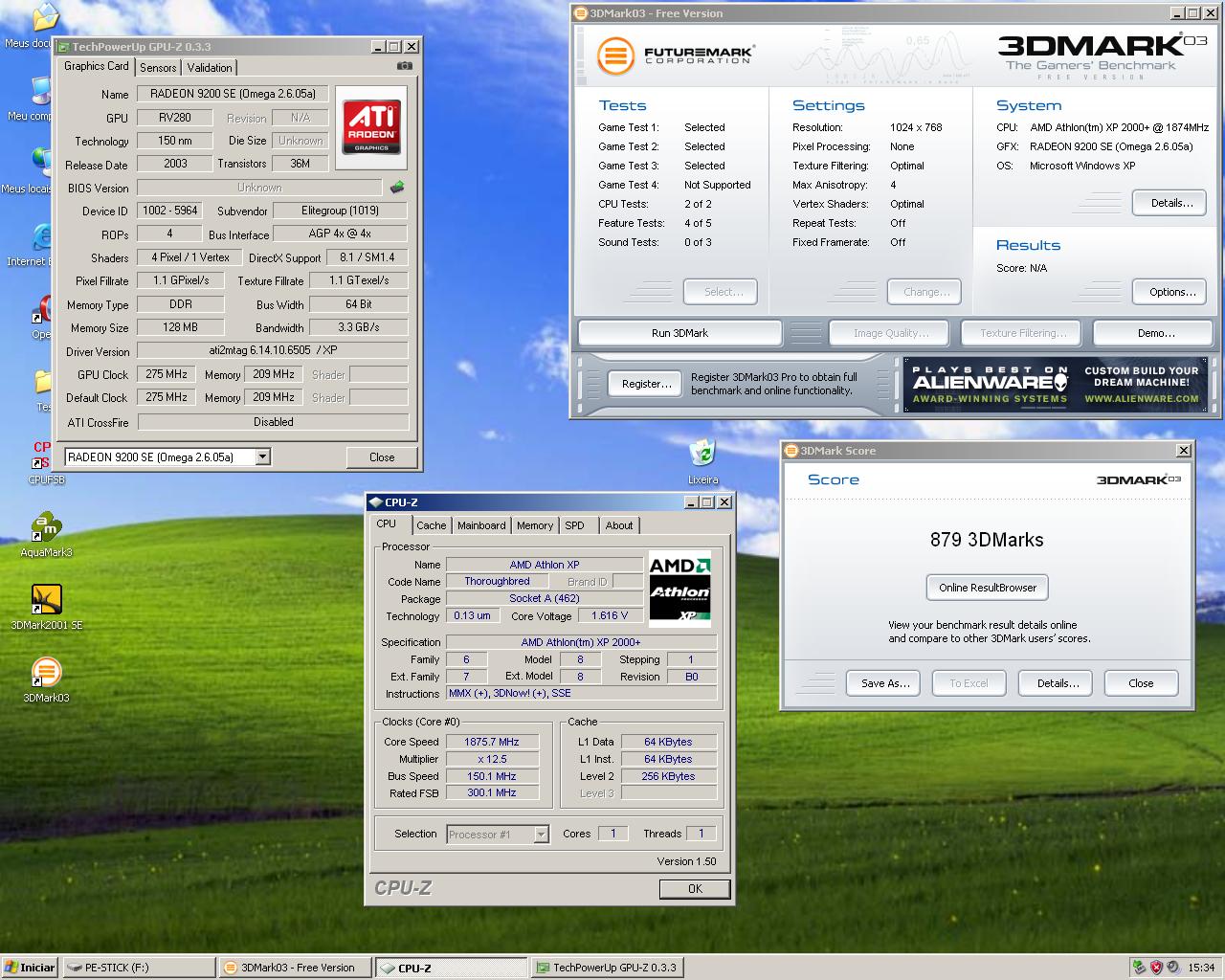The height and width of the screenshot is (980, 1225).
Task: Click Close in 3DMark Score window
Action: click(x=1141, y=683)
